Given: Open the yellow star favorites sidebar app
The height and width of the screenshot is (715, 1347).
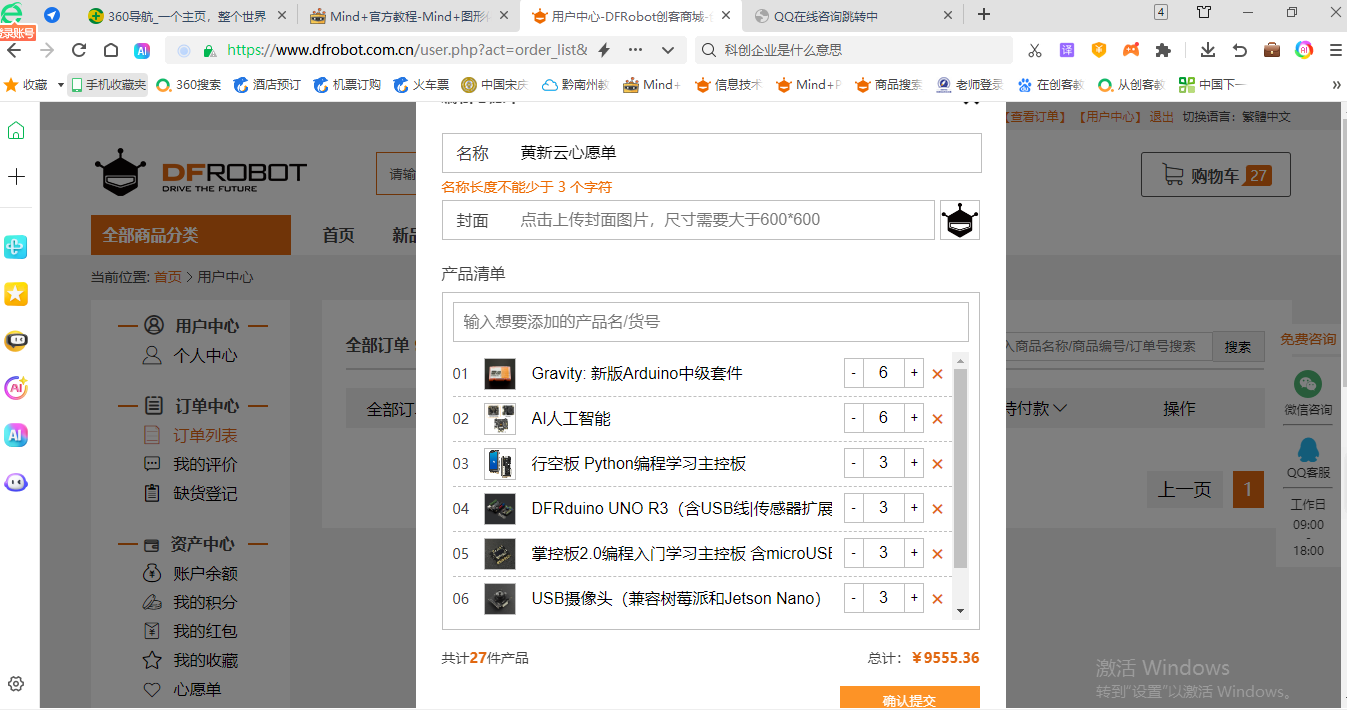Looking at the screenshot, I should coord(16,293).
